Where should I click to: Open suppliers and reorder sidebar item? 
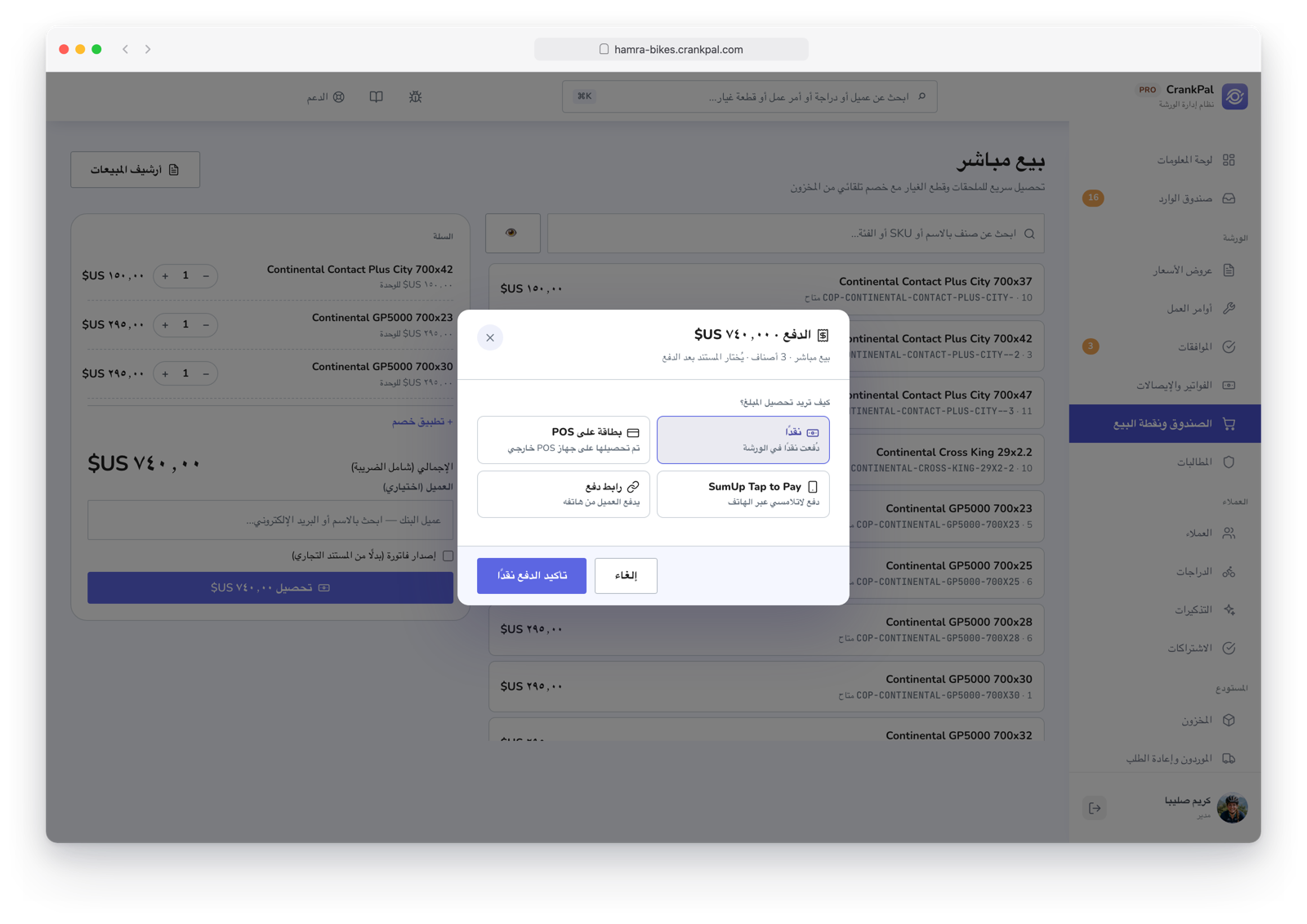coord(1165,759)
